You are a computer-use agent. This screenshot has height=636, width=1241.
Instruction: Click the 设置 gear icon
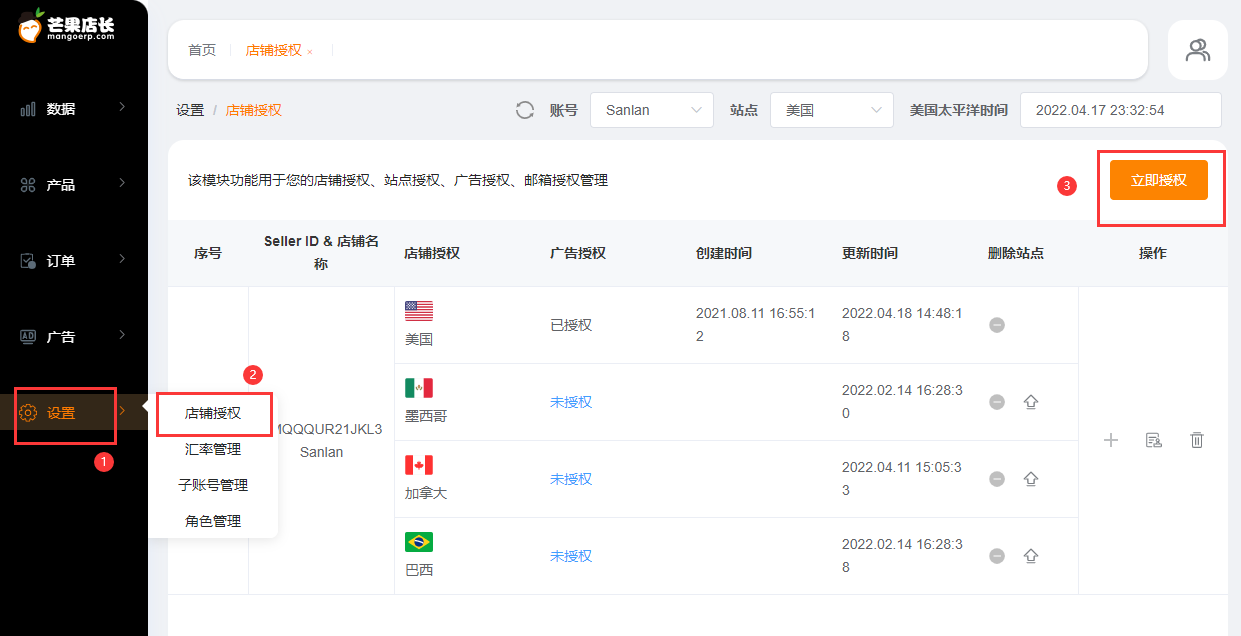point(28,413)
